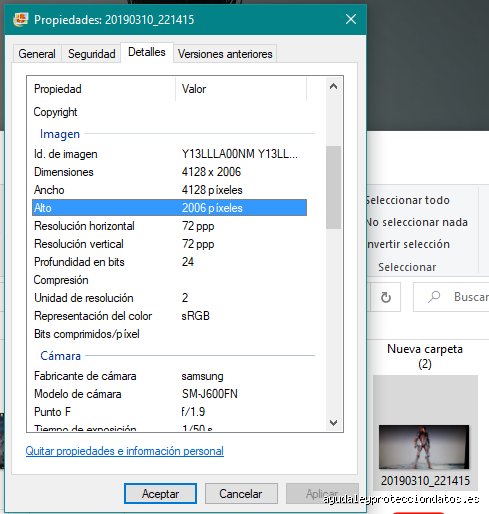Select the Detalles tab
This screenshot has width=489, height=514.
click(x=147, y=52)
